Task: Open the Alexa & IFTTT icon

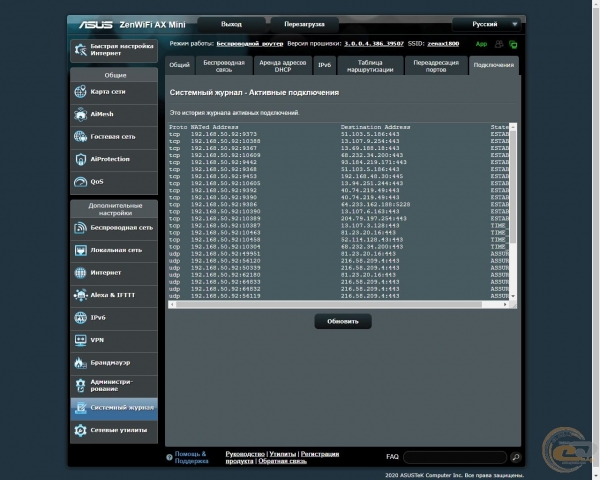Action: (x=80, y=295)
